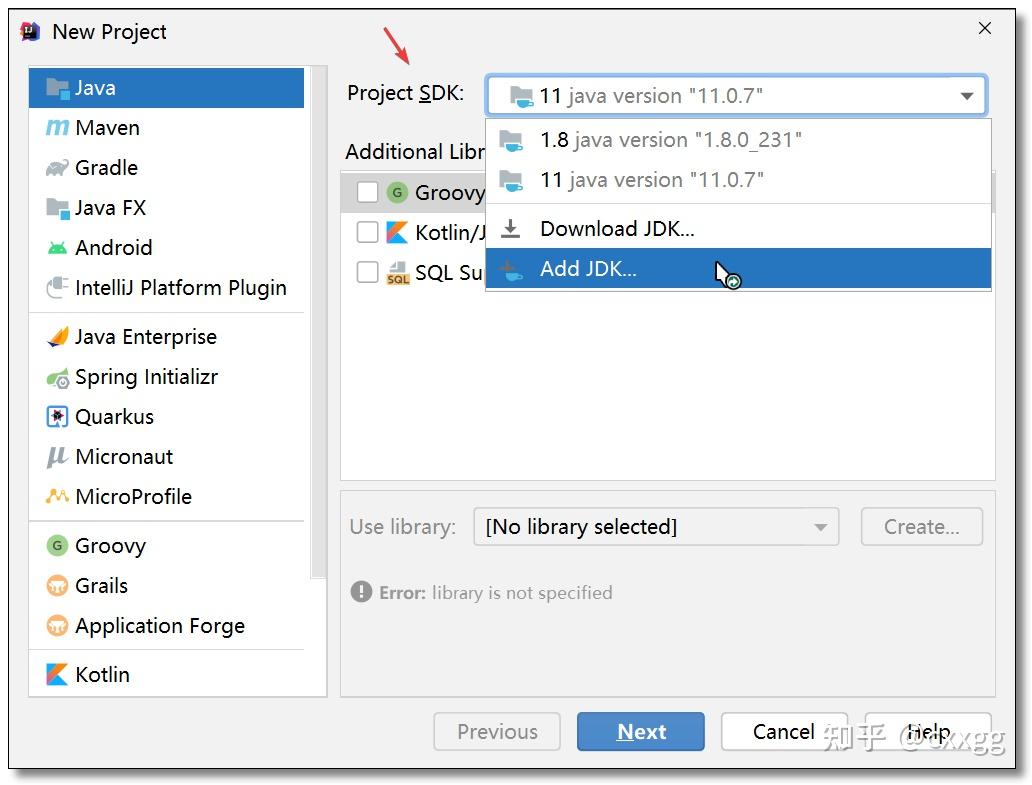Screen dimensions: 1032x785
Task: Choose the Grails framework icon
Action: pyautogui.click(x=58, y=586)
